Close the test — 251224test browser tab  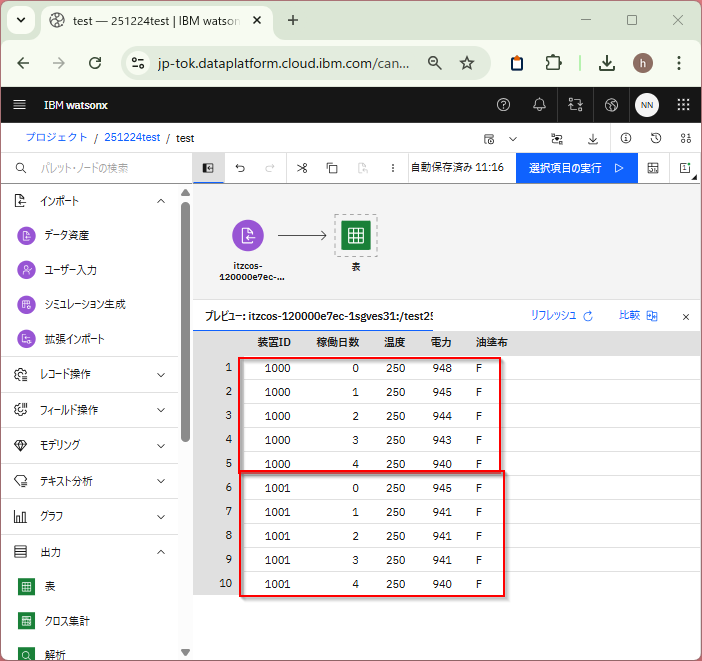[x=257, y=20]
